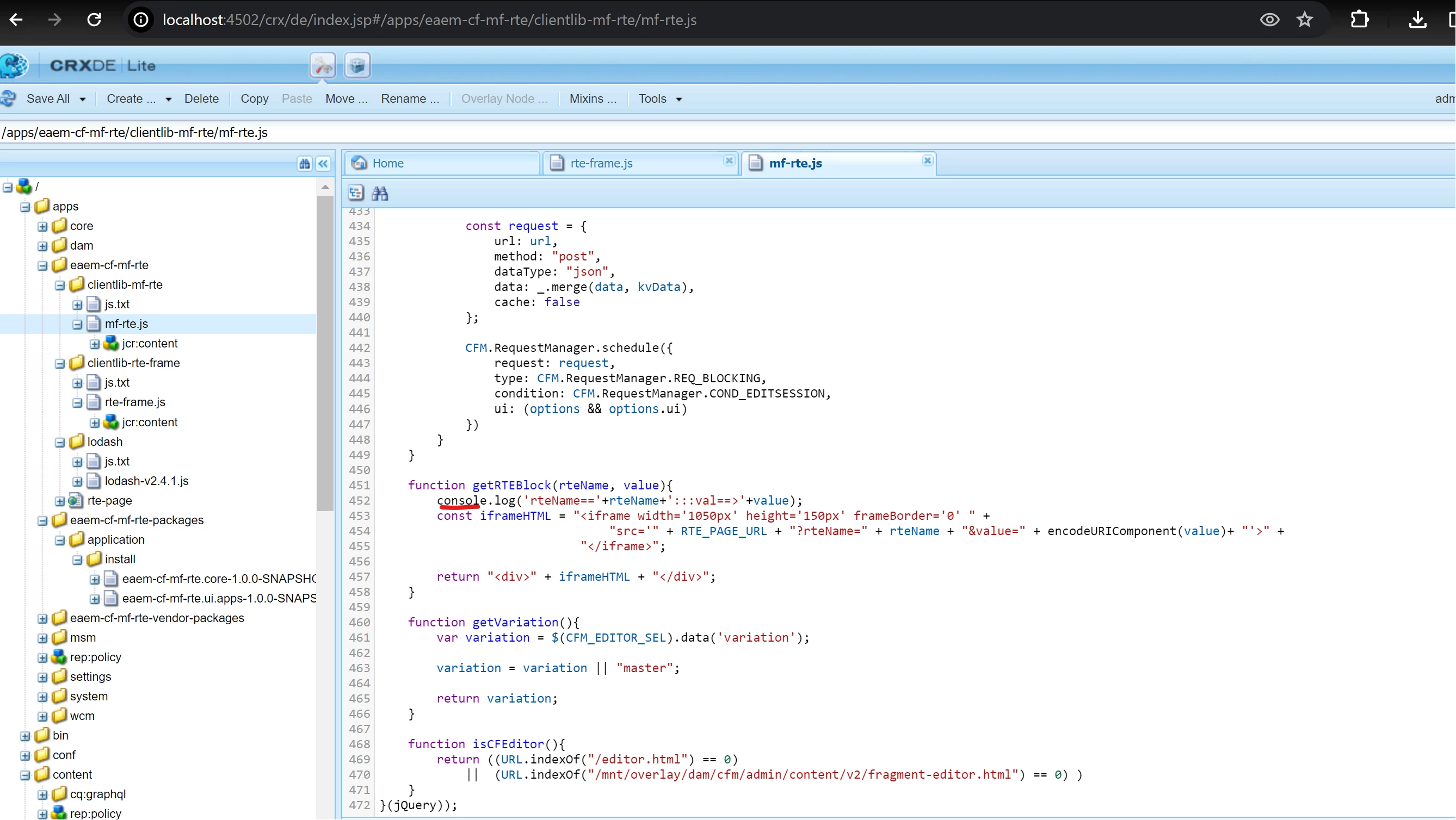The width and height of the screenshot is (1456, 820).
Task: Bookmark this page with the star icon
Action: (1305, 20)
